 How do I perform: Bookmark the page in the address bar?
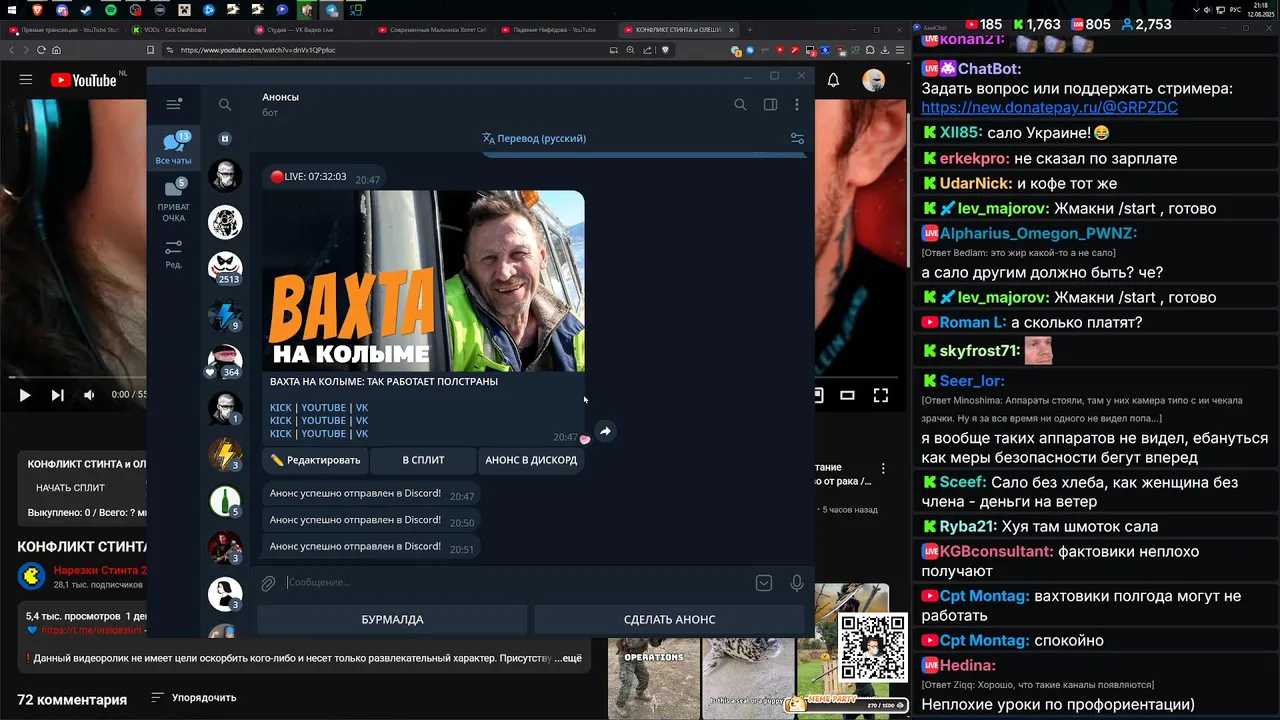click(150, 50)
